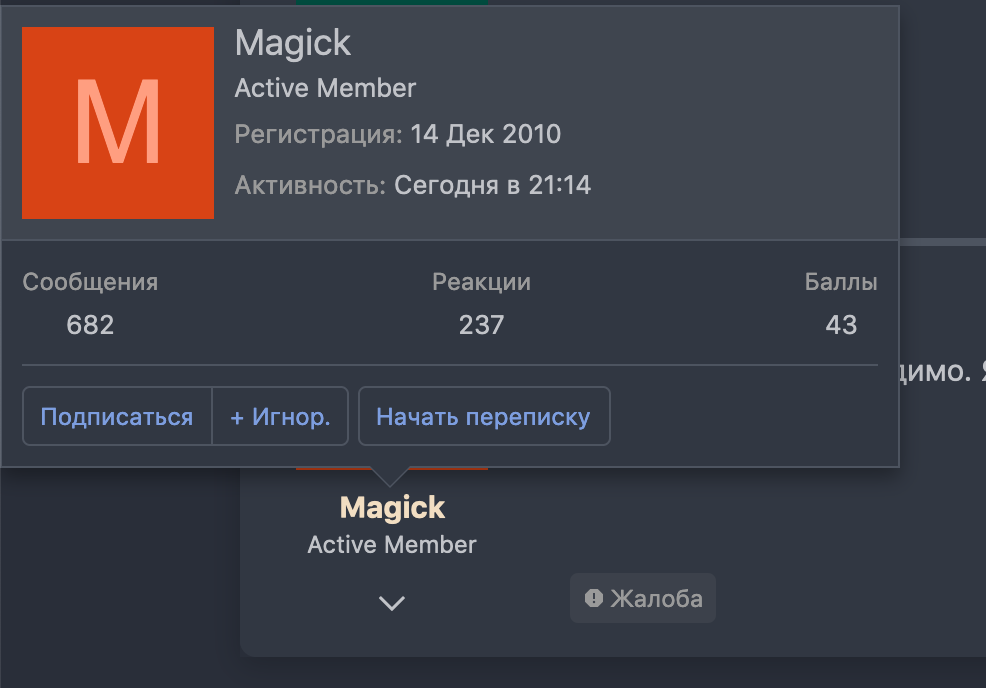This screenshot has width=986, height=688.
Task: Click the last activity time Сегодня в 21:14
Action: pos(492,185)
